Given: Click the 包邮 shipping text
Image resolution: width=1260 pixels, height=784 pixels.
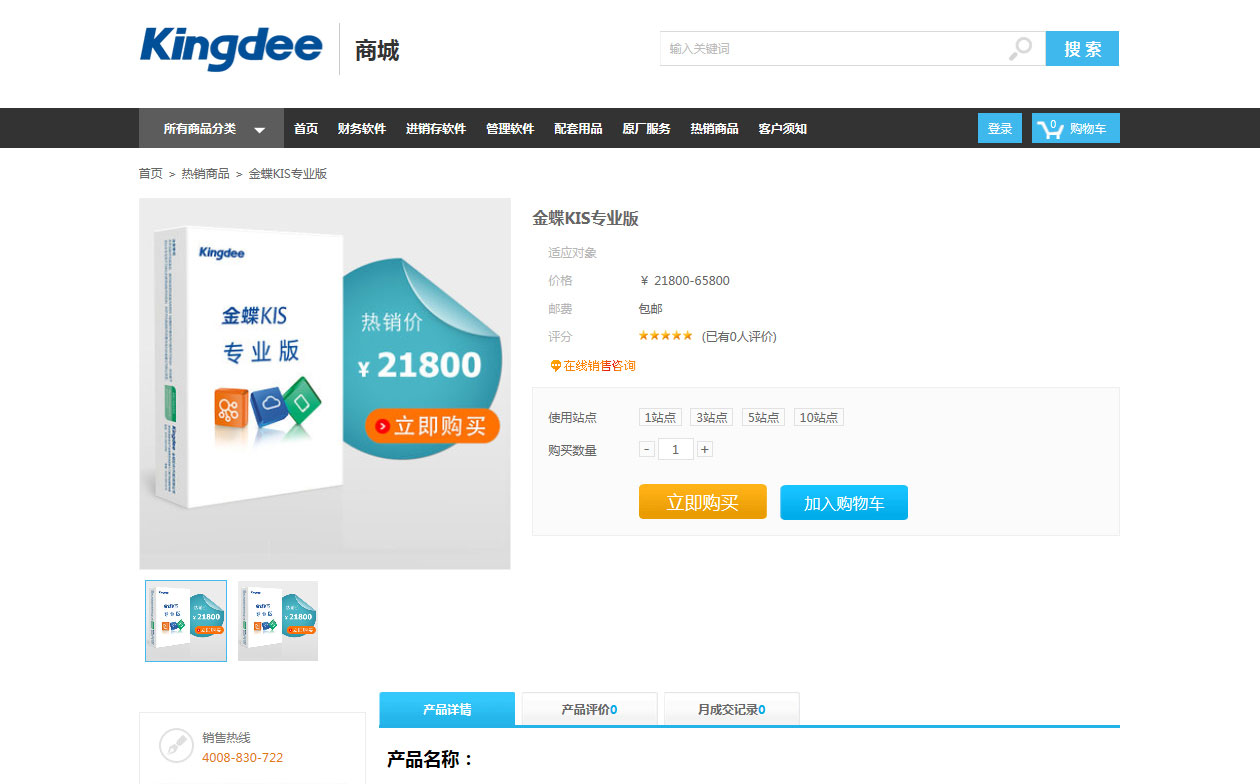Looking at the screenshot, I should tap(650, 309).
